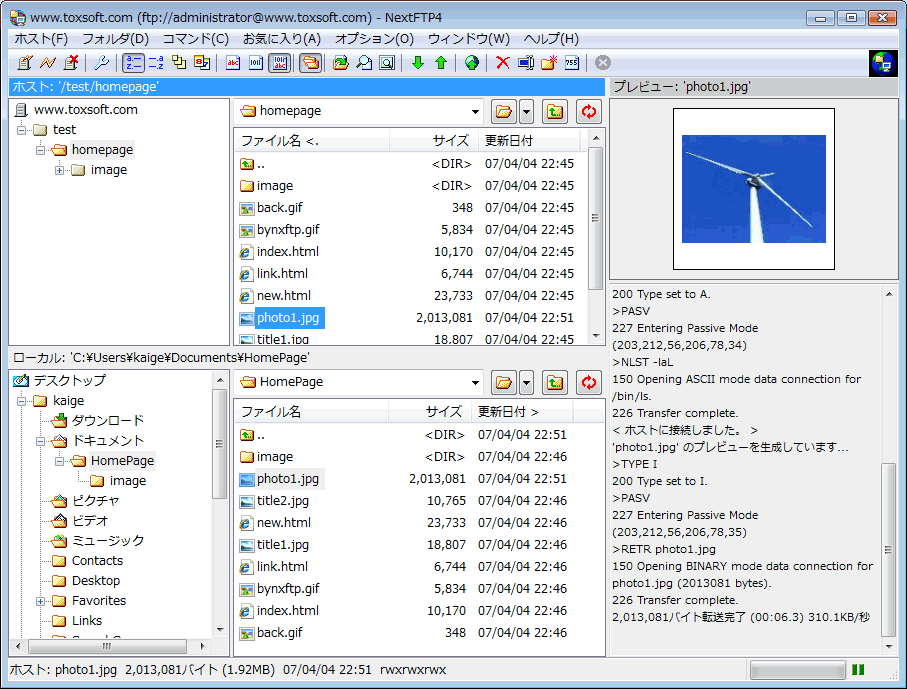Select www.toxsoft.com root in host tree

pyautogui.click(x=86, y=110)
